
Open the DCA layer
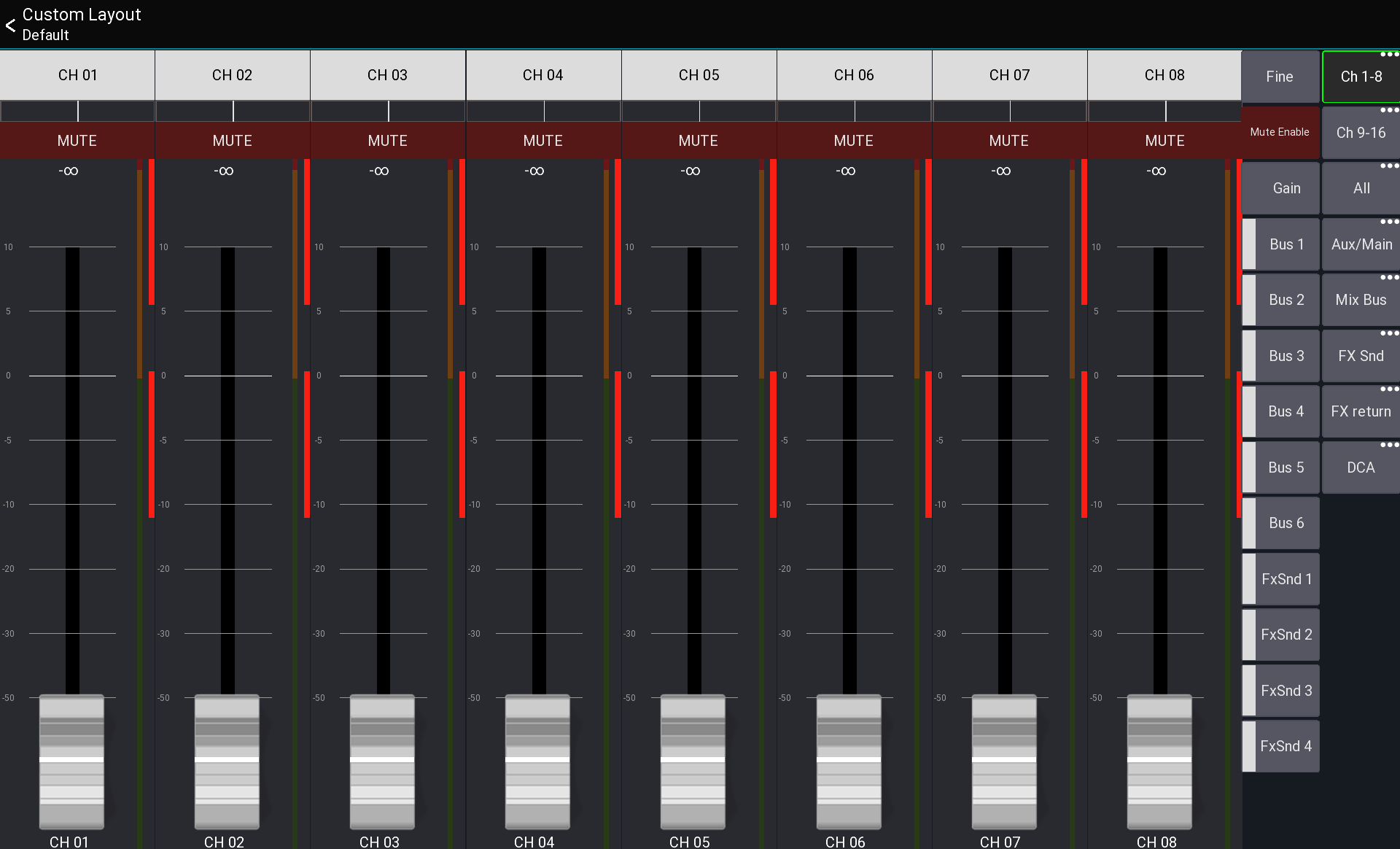(1359, 467)
